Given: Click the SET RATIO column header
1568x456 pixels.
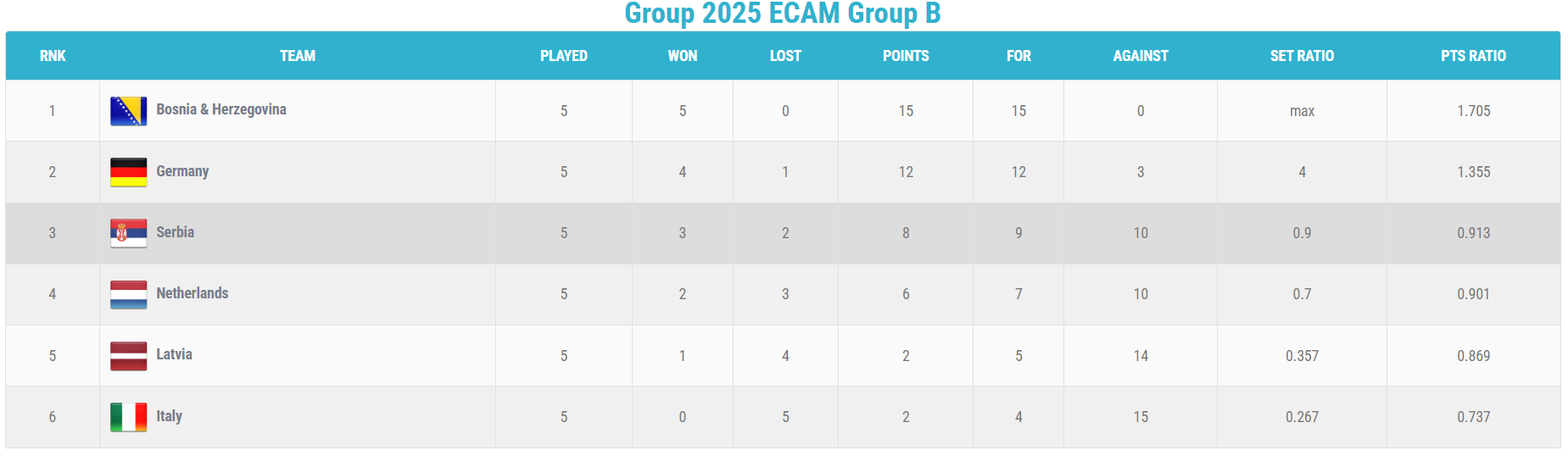Looking at the screenshot, I should [1302, 56].
